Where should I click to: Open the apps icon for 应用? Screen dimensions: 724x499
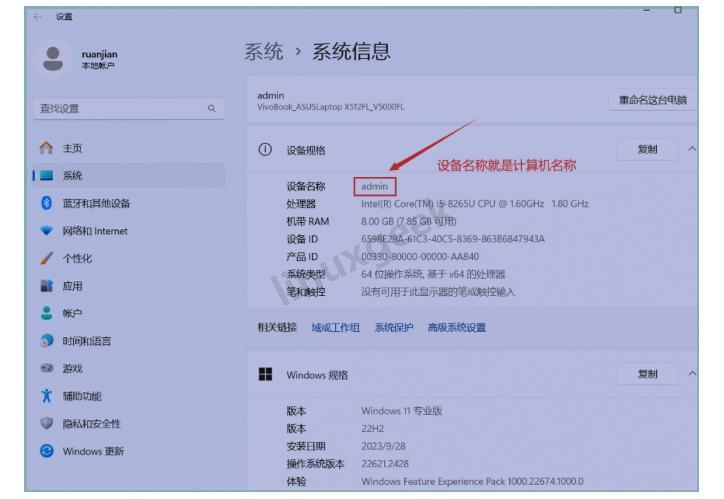[x=46, y=286]
